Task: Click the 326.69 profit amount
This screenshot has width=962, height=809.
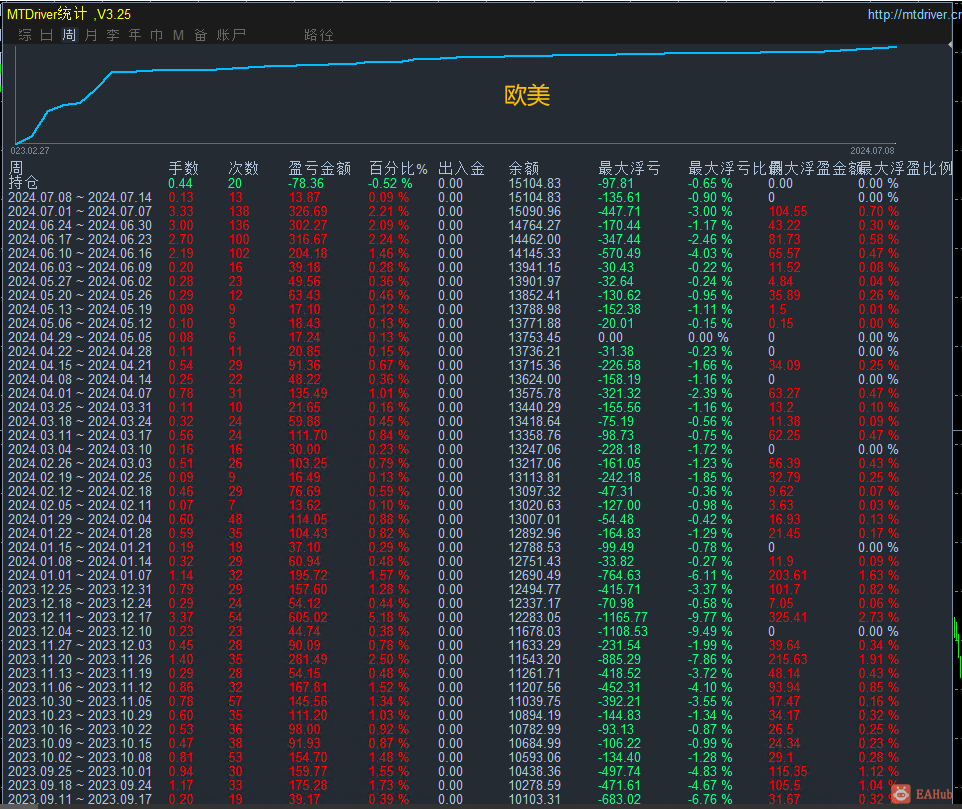Action: click(x=308, y=212)
